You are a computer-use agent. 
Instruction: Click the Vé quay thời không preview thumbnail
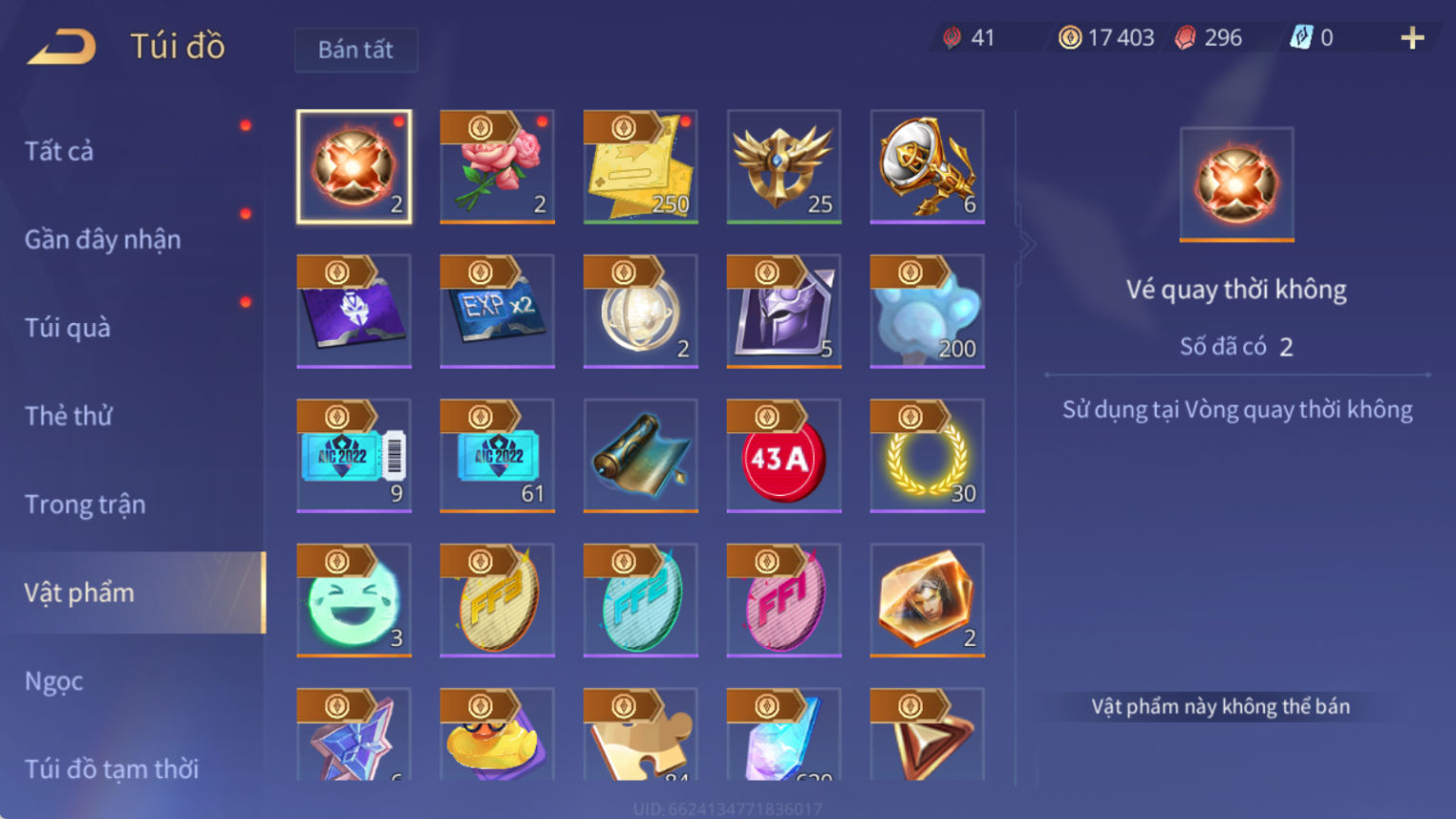(x=1236, y=184)
